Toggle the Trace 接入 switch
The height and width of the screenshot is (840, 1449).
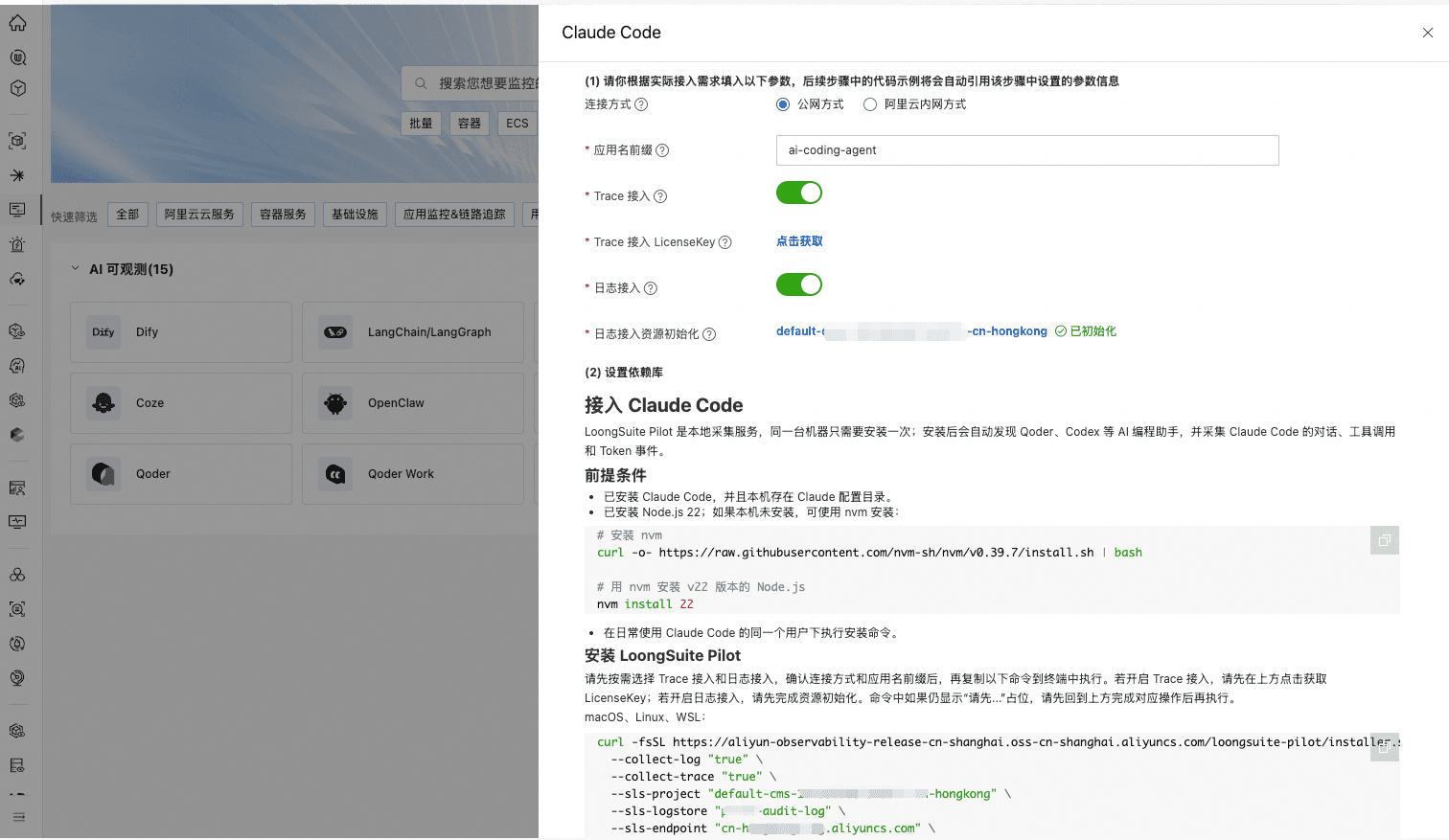799,193
